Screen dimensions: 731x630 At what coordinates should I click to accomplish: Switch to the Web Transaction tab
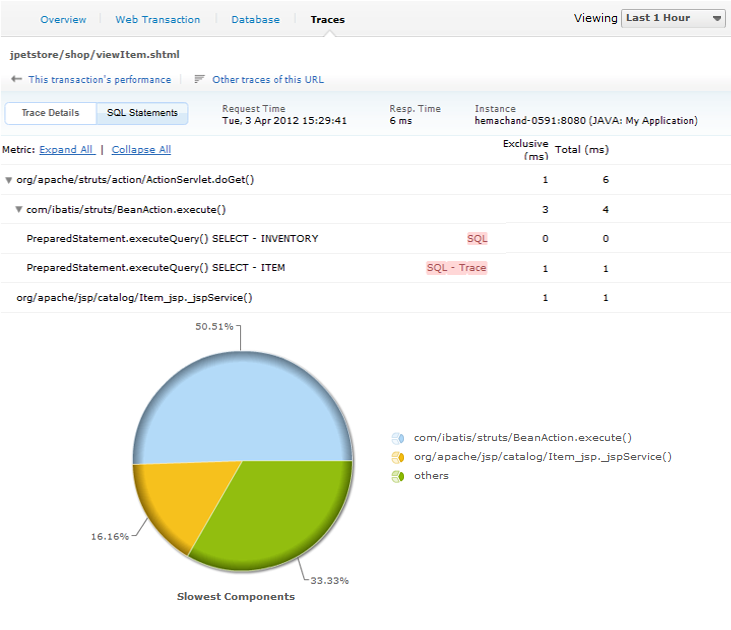(x=158, y=20)
